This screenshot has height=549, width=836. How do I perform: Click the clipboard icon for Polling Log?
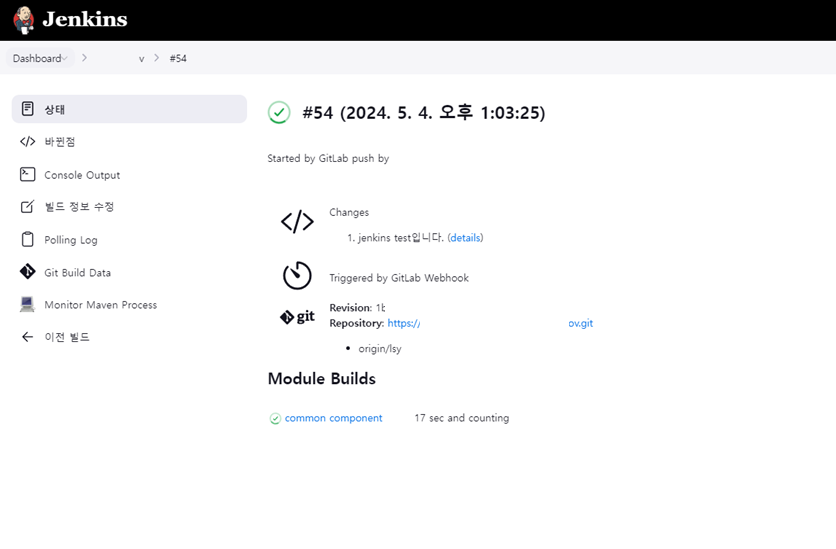[28, 239]
